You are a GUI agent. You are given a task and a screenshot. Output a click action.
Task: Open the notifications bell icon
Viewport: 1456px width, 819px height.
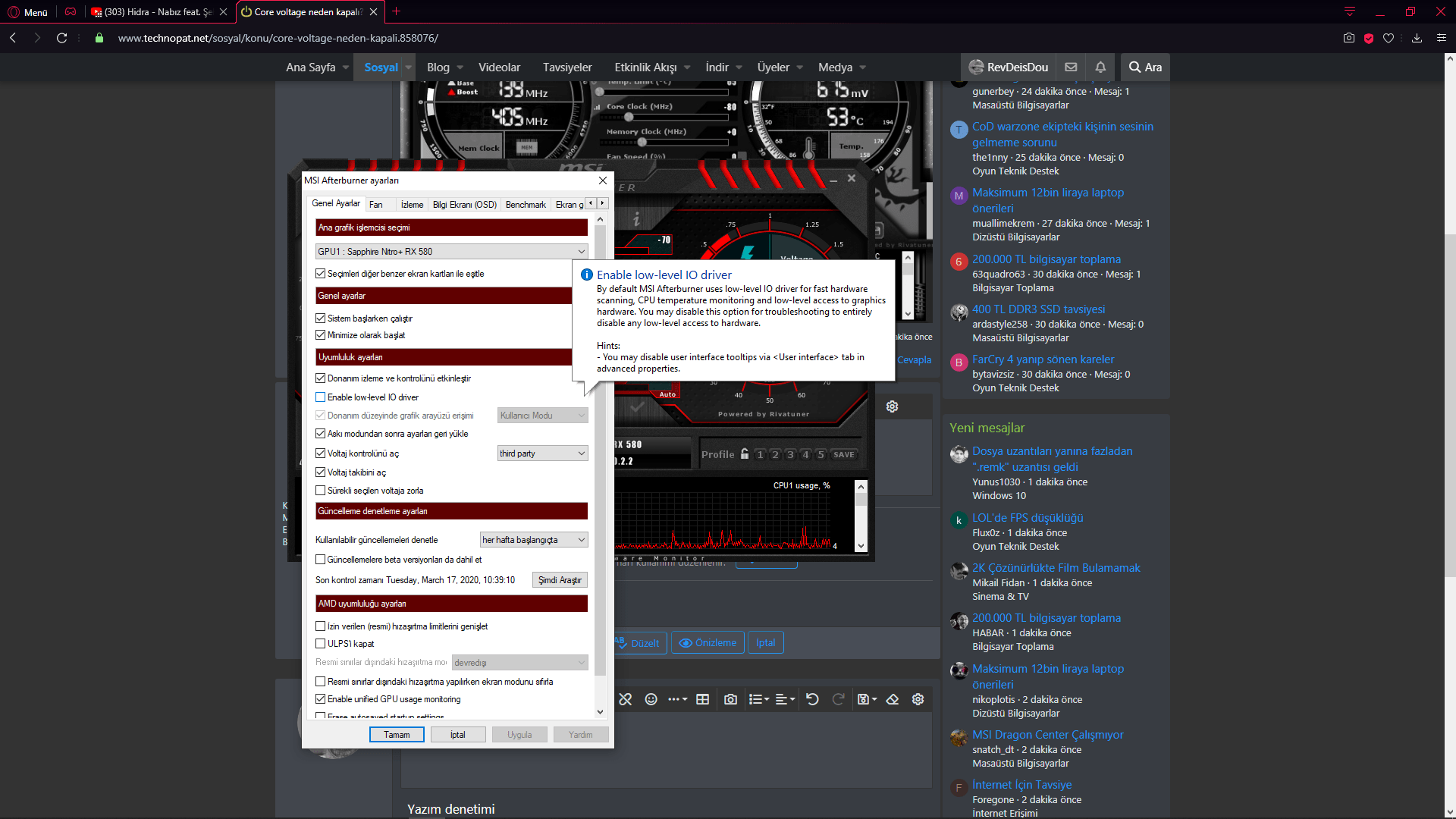click(x=1100, y=67)
